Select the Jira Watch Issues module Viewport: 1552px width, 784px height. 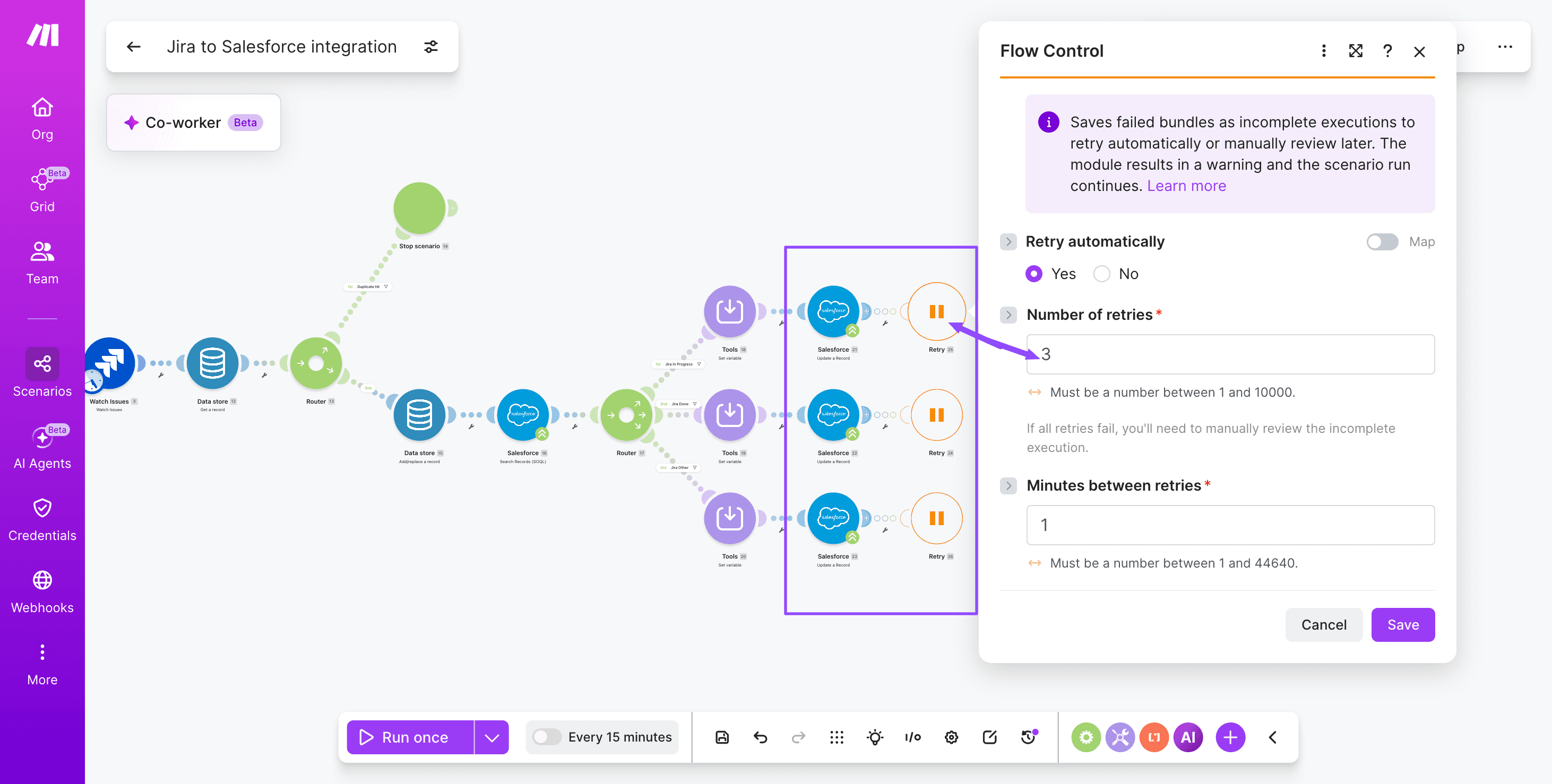(110, 363)
